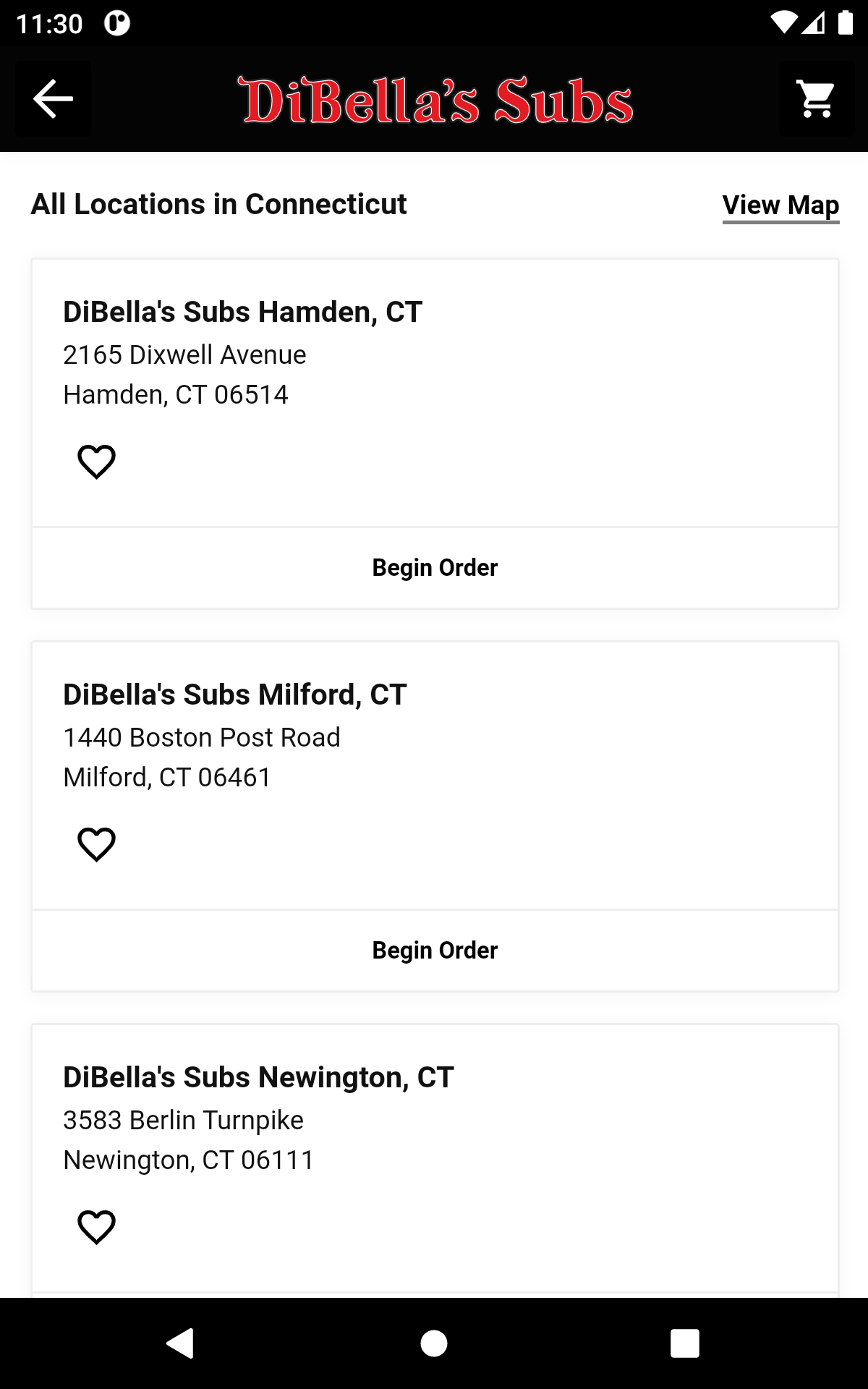The width and height of the screenshot is (868, 1389).
Task: Tap the DiBella's Subs logo
Action: tap(435, 101)
